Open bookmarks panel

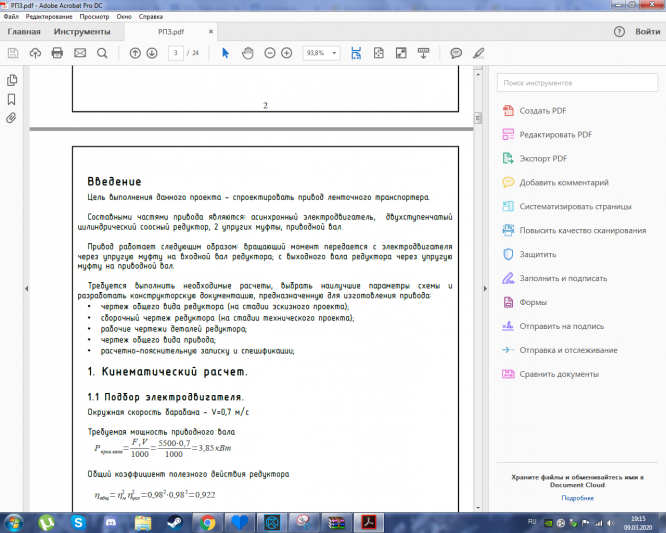coord(11,99)
